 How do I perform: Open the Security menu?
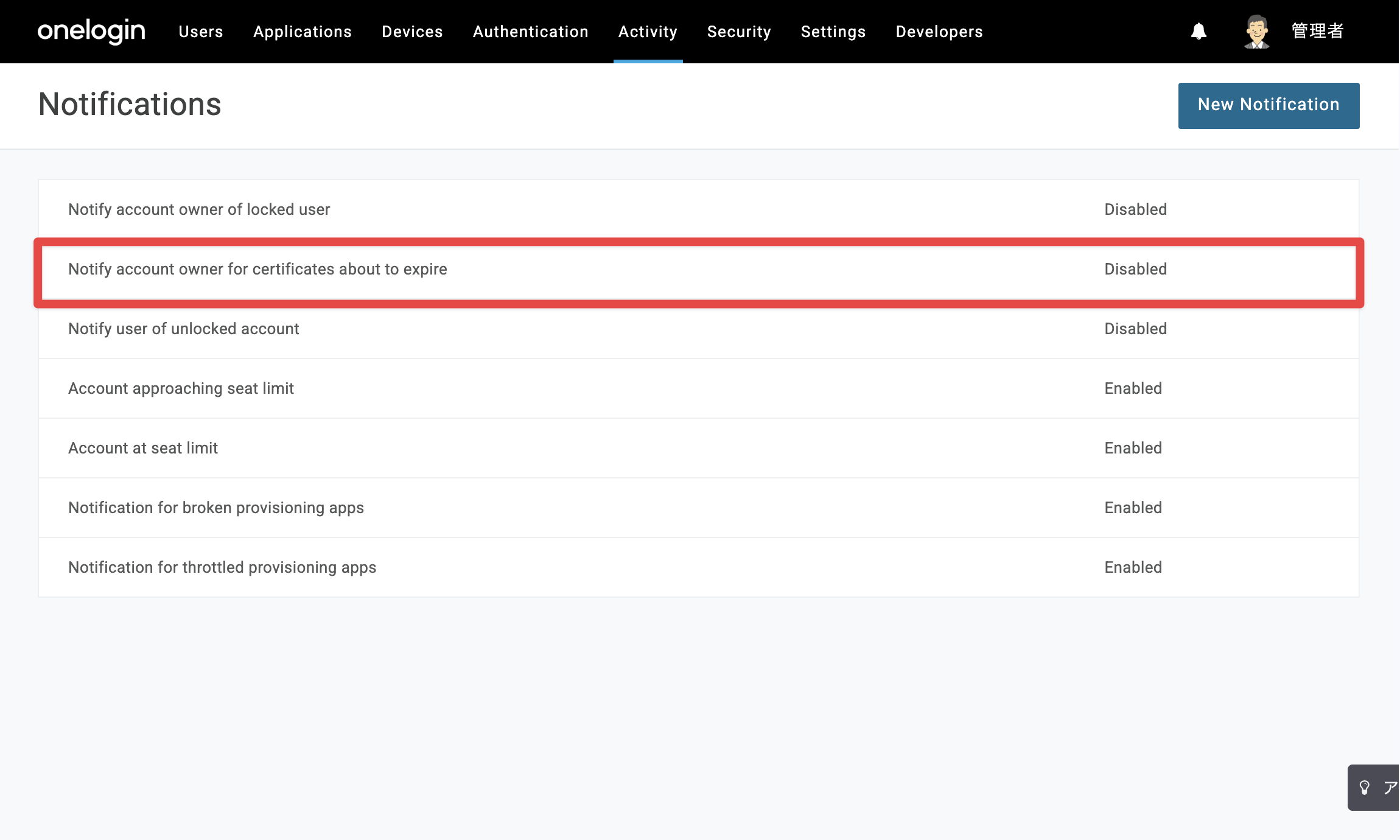point(739,32)
